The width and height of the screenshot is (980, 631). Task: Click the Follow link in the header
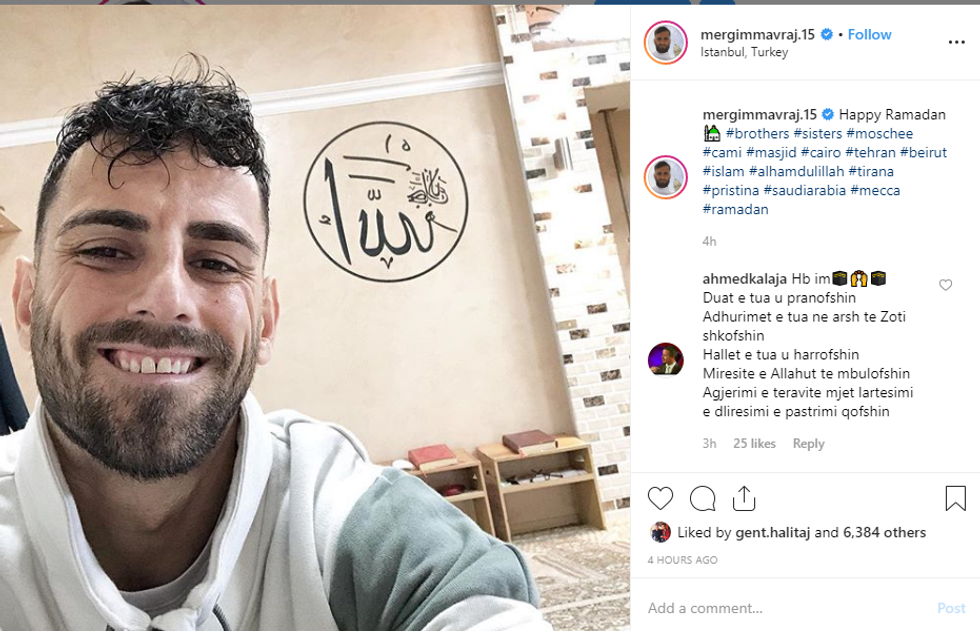(869, 34)
